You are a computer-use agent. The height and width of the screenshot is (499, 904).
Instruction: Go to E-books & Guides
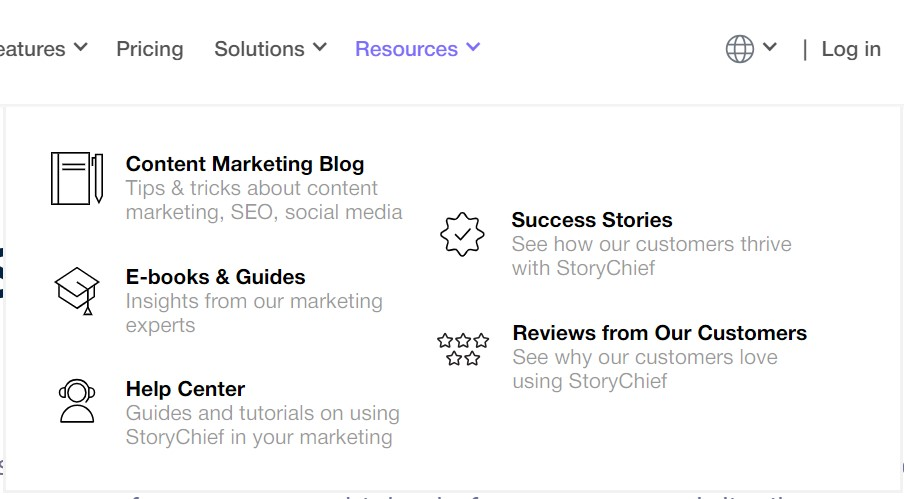215,277
